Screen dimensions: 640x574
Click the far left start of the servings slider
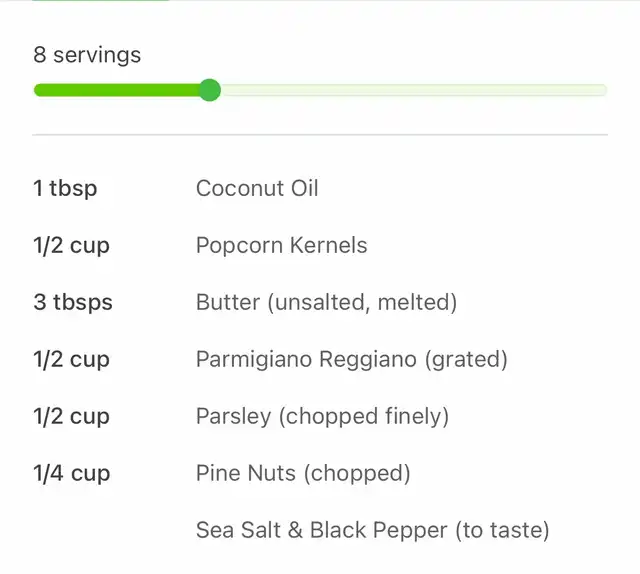39,90
